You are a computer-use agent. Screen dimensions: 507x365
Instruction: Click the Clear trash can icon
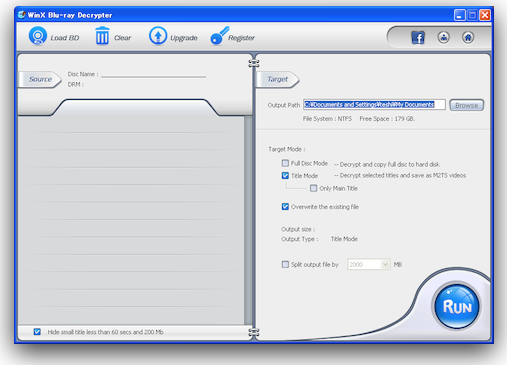point(102,36)
